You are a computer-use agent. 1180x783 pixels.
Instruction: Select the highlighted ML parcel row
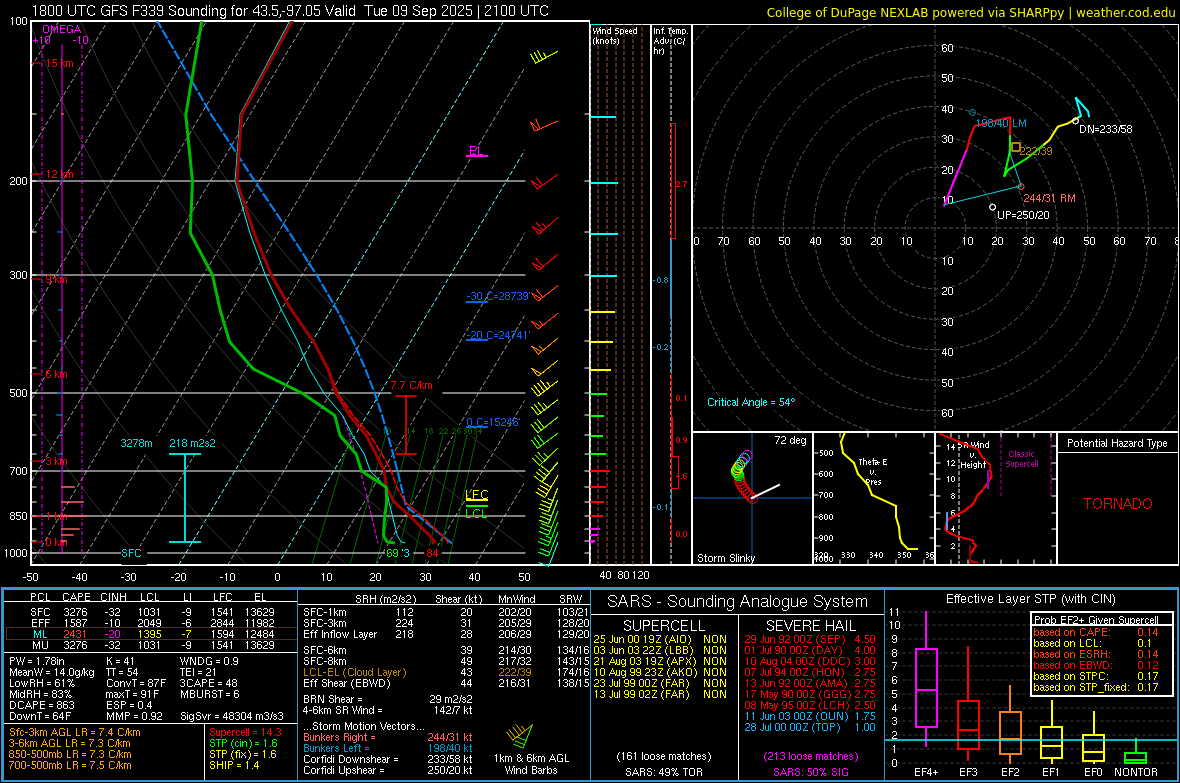tap(151, 634)
